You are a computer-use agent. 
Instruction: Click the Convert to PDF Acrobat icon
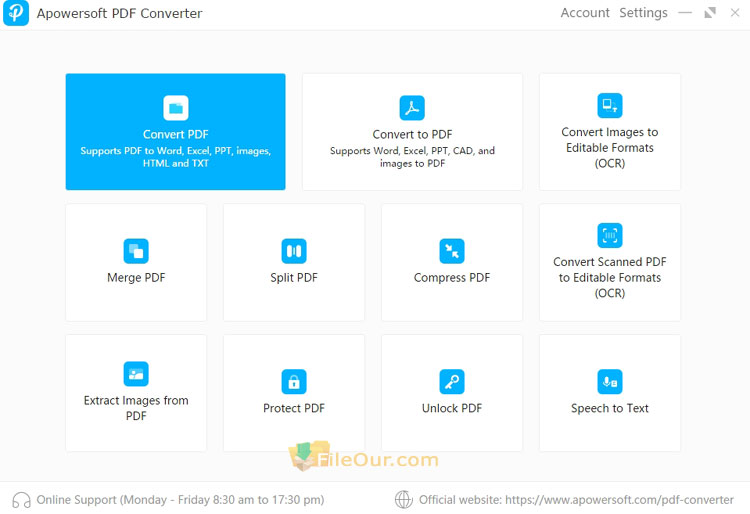click(x=412, y=108)
